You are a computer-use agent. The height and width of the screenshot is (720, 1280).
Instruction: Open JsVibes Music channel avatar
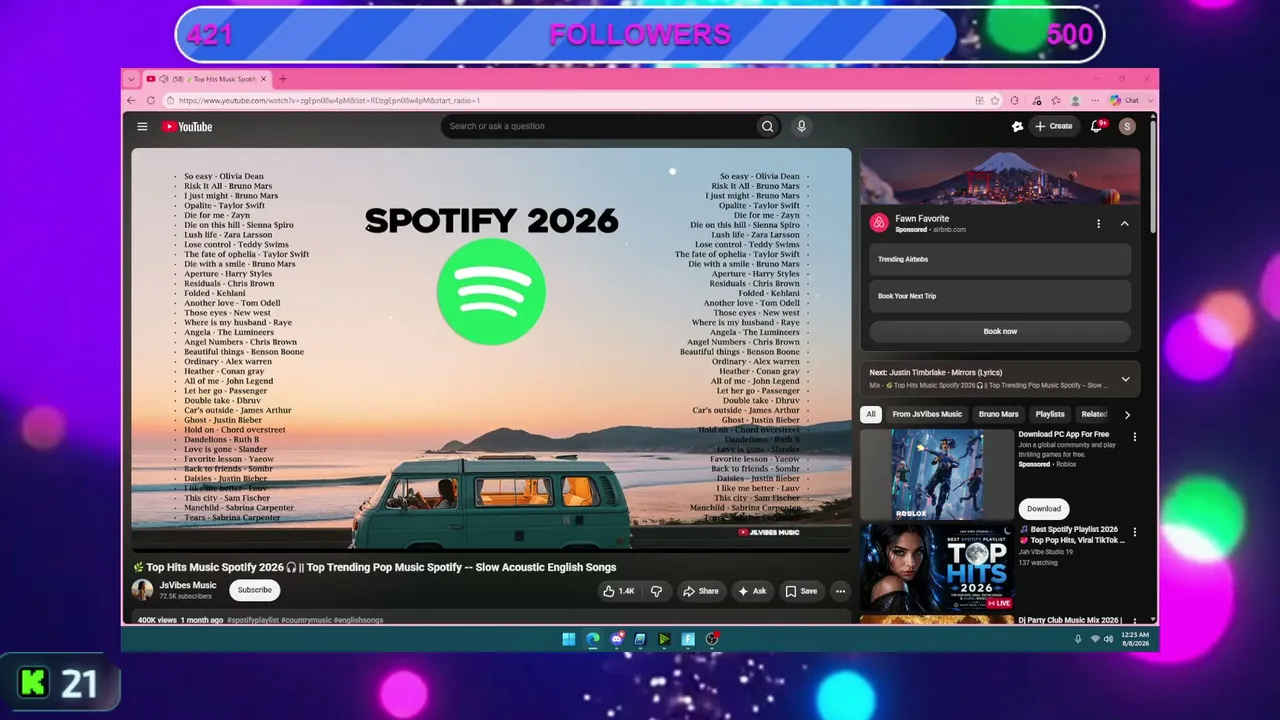coord(143,590)
